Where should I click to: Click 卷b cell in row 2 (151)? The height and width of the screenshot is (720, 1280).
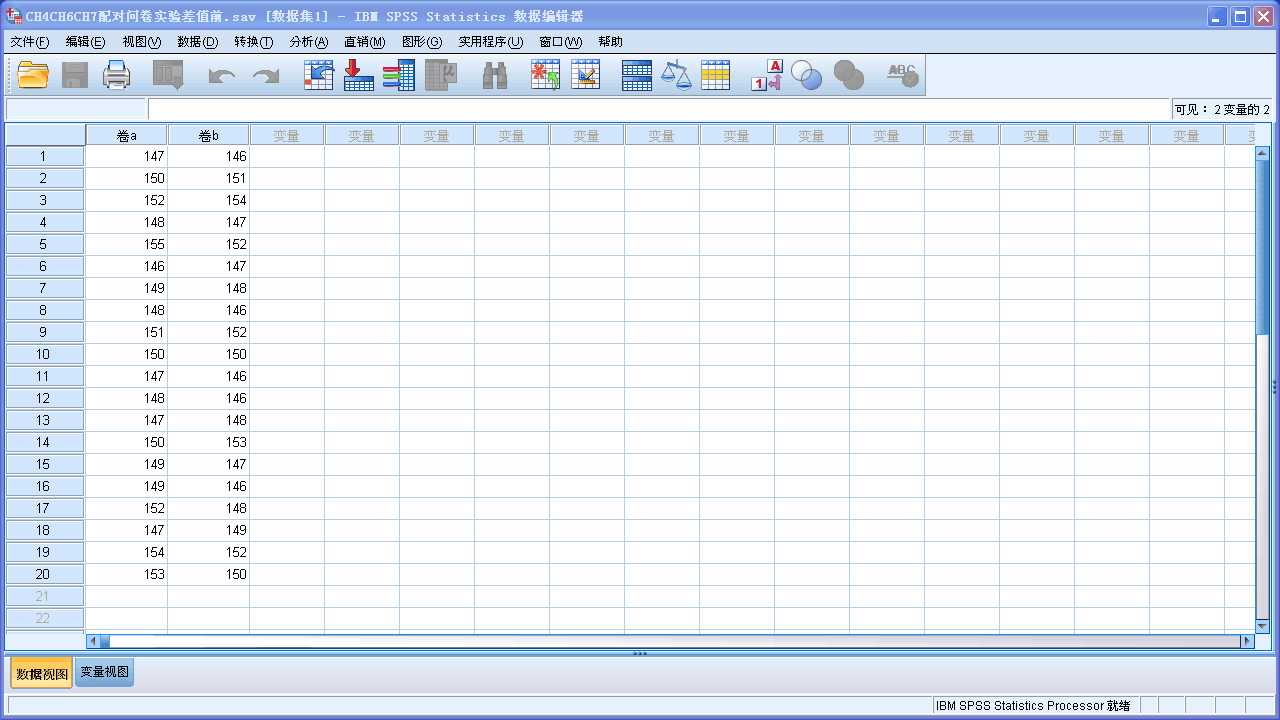208,178
